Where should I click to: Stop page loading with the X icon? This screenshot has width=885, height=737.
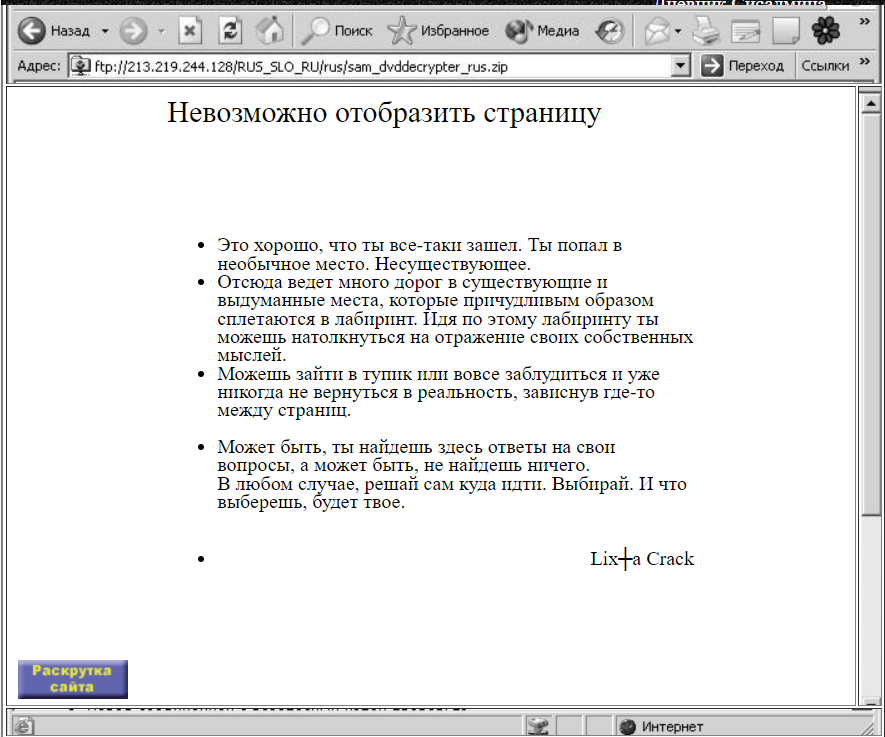(191, 31)
